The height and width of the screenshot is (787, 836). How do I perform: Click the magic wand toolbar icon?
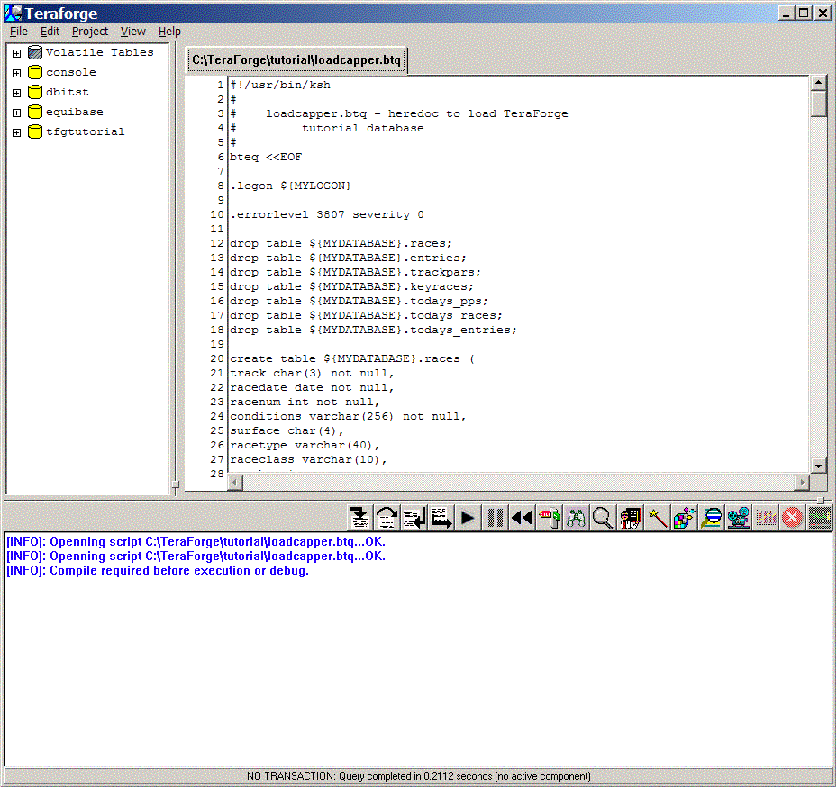coord(657,517)
